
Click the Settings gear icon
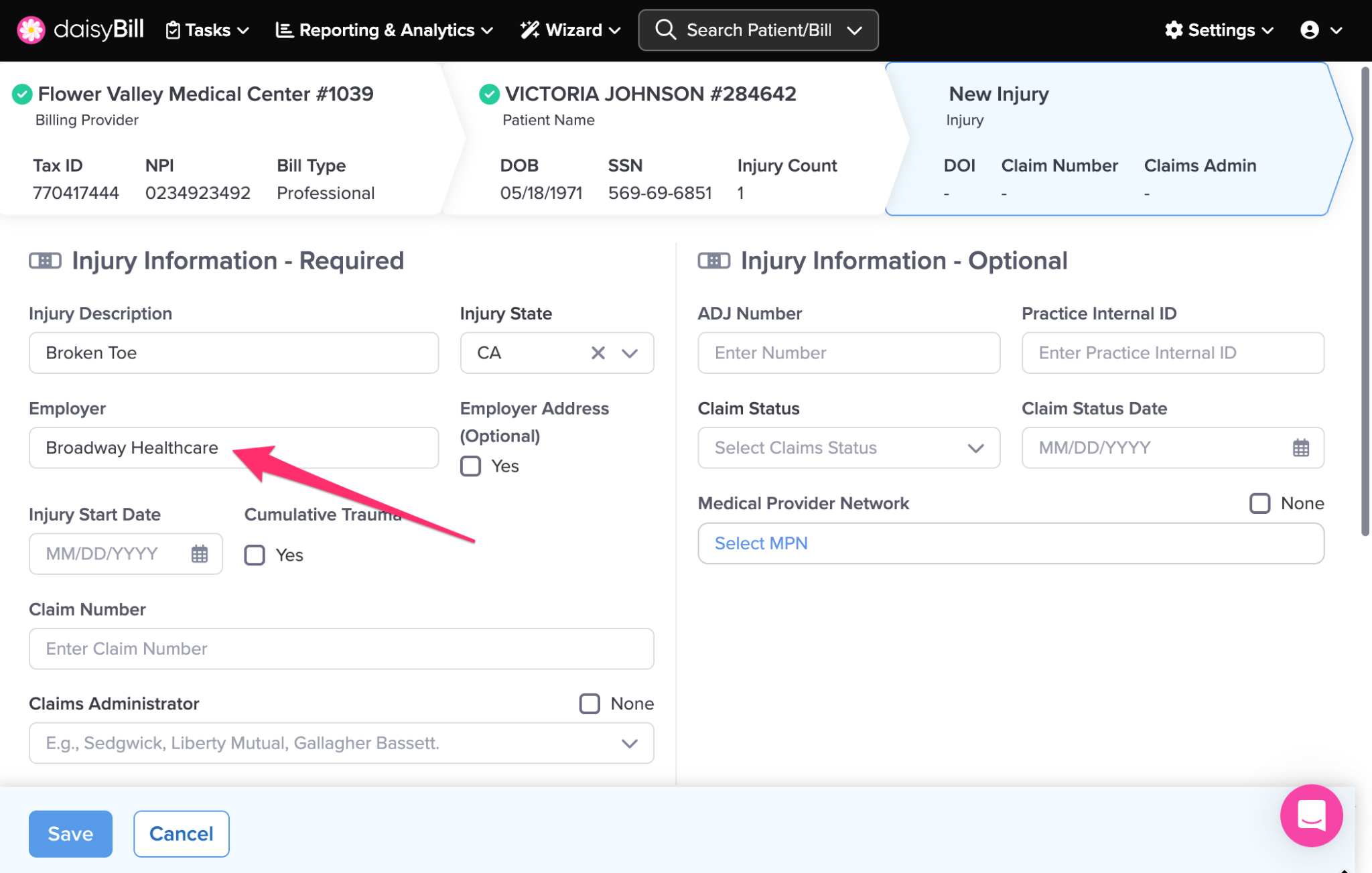coord(1173,30)
